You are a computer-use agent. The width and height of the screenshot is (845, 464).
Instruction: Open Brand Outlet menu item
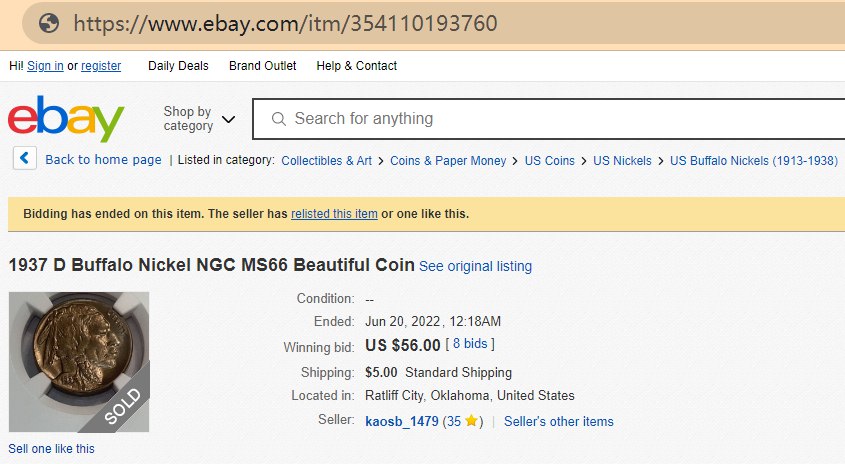pyautogui.click(x=262, y=66)
